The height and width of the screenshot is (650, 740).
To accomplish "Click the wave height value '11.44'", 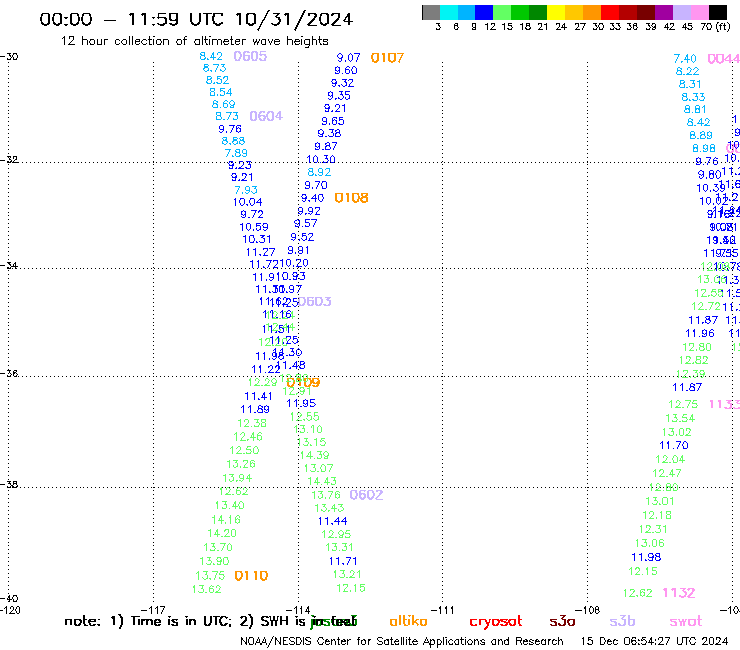I will click(333, 521).
